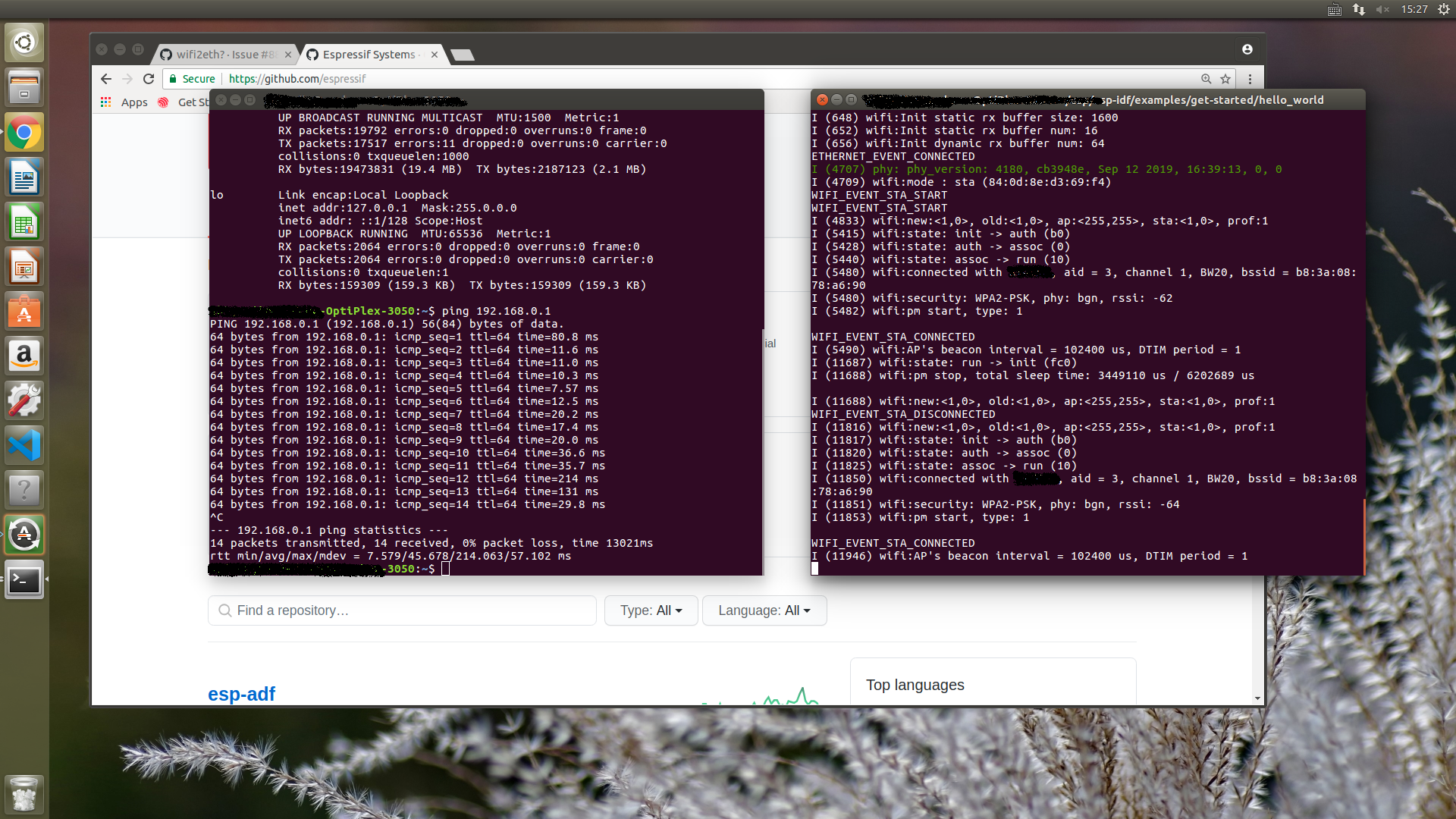Viewport: 1456px width, 819px height.
Task: Click the Chrome profile avatar
Action: pos(1247,49)
